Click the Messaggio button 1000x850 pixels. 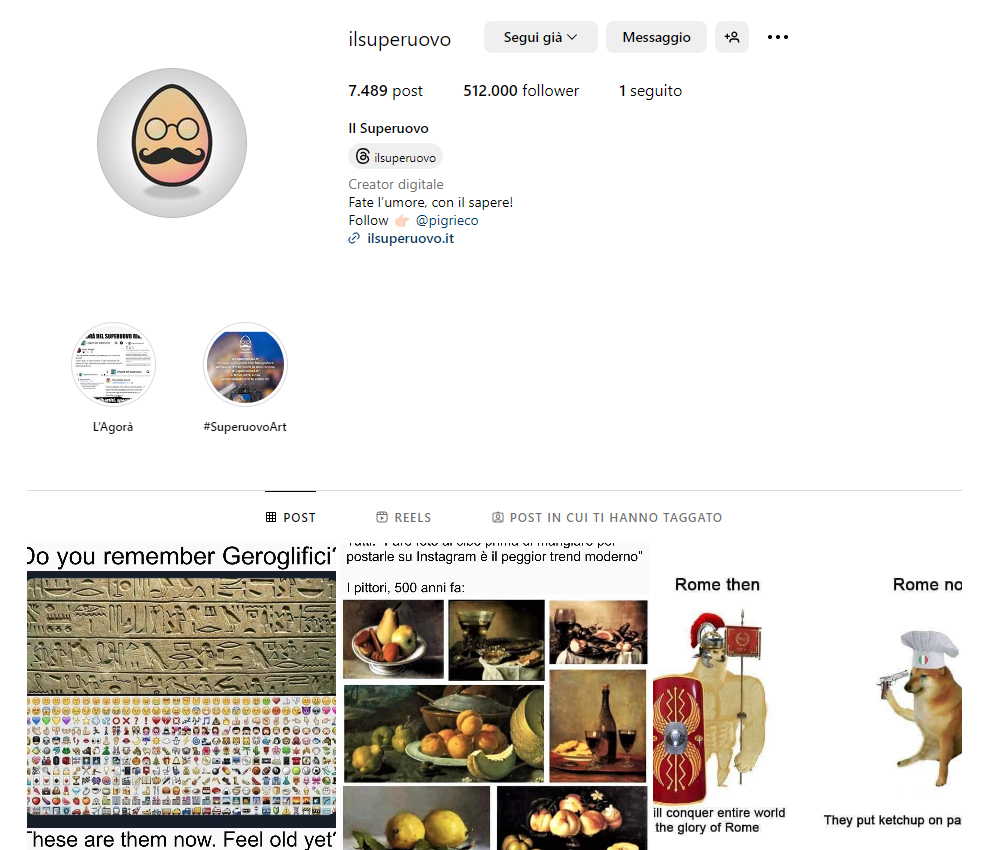[x=656, y=37]
